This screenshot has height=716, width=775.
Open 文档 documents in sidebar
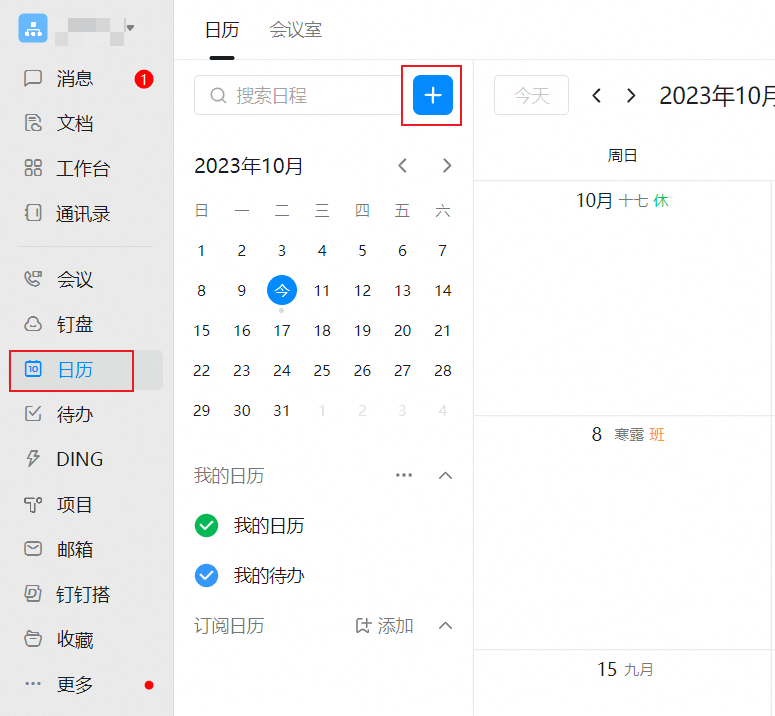point(74,123)
